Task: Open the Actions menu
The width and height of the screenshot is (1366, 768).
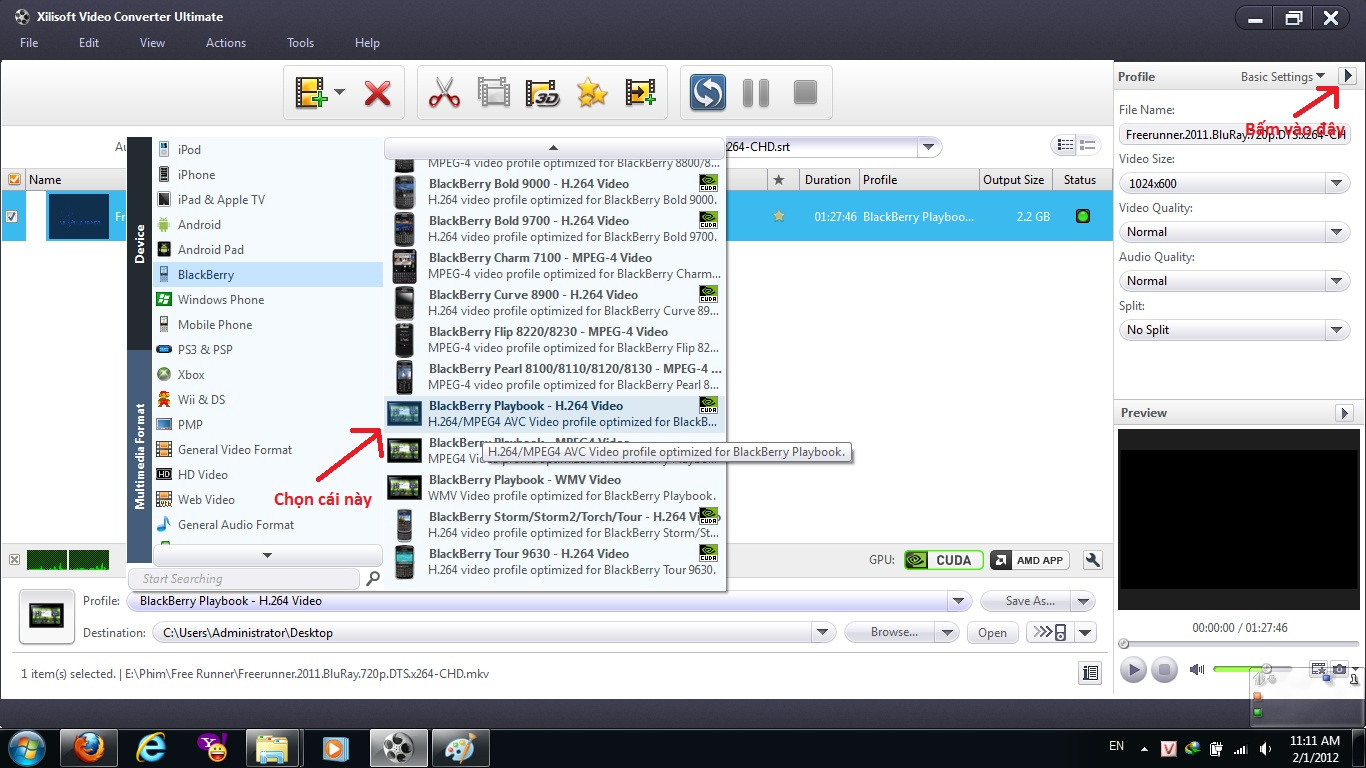Action: [x=226, y=43]
